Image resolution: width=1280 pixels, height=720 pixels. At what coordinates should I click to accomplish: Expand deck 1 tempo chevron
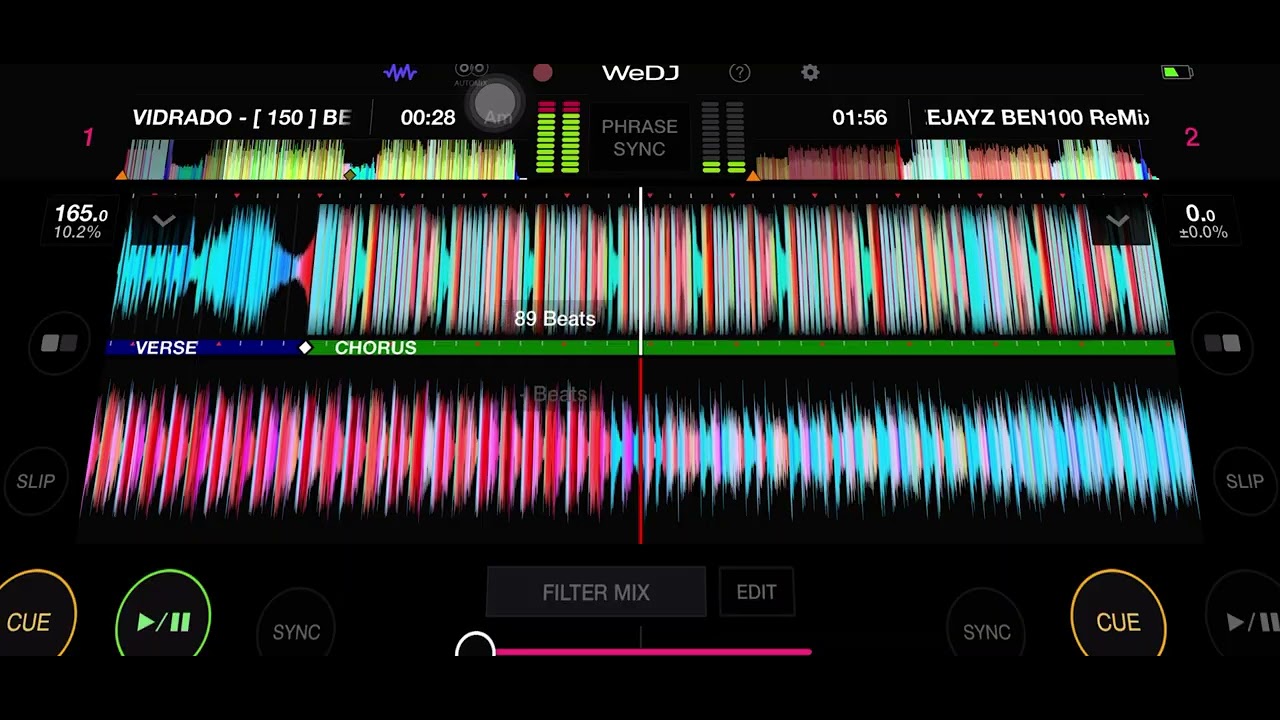164,221
